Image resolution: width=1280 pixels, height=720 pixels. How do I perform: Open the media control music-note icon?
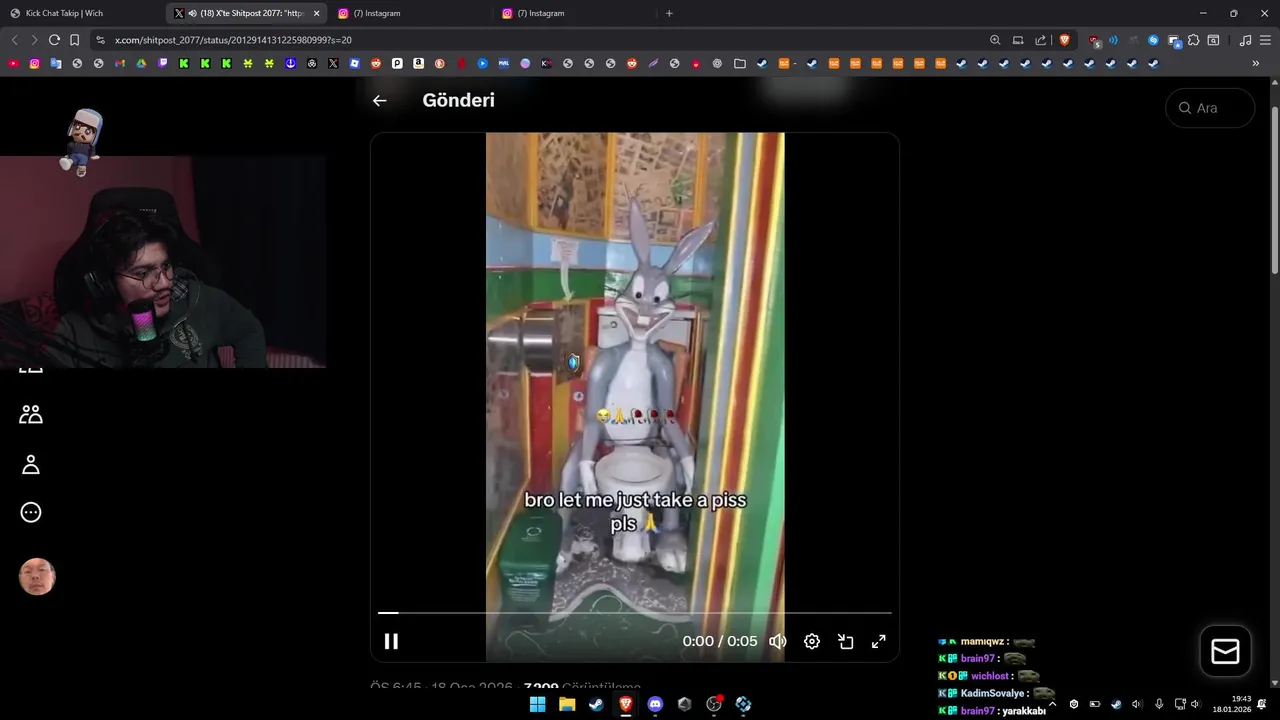1245,40
